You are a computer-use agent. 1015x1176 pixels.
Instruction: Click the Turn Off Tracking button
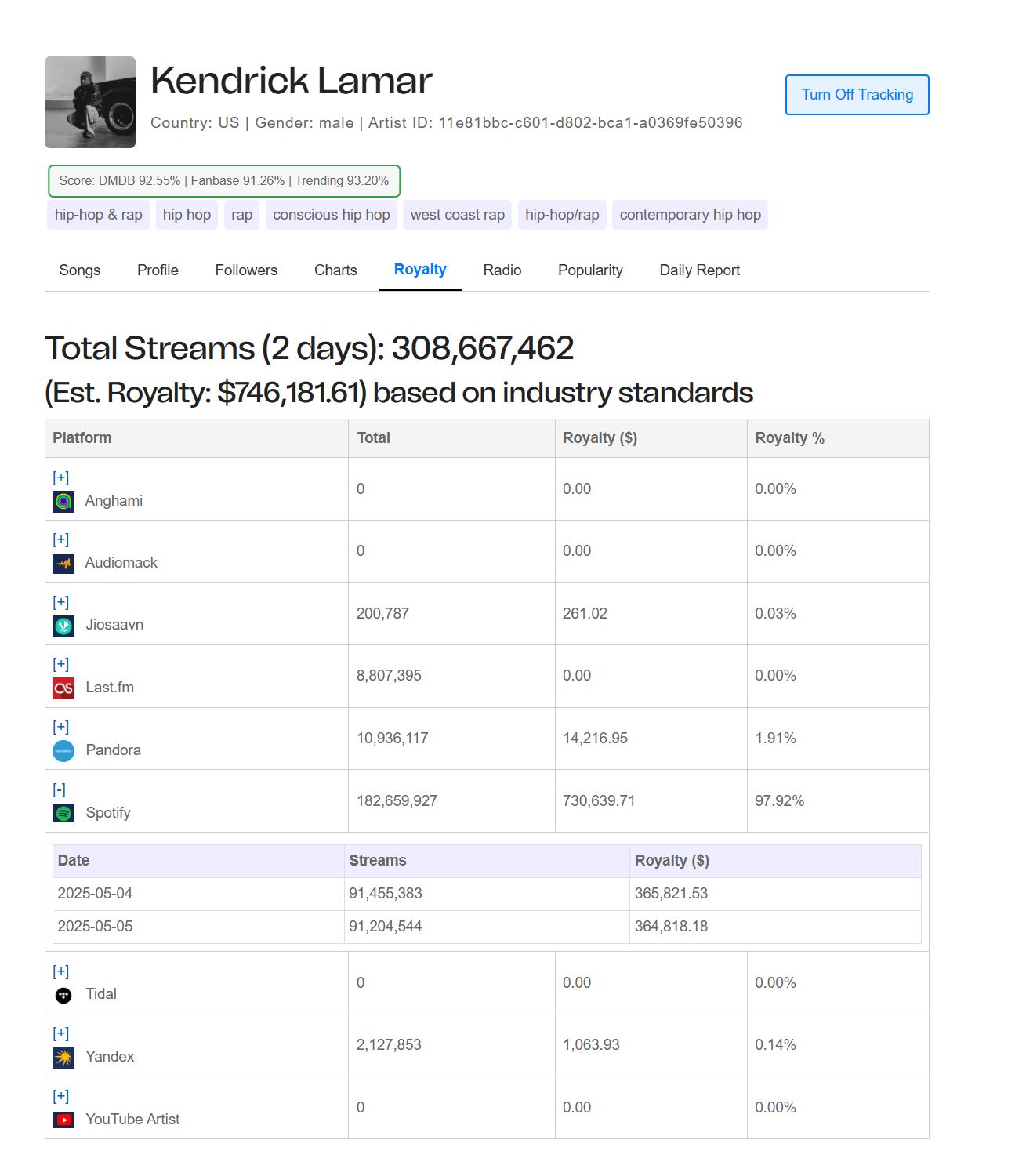tap(857, 95)
